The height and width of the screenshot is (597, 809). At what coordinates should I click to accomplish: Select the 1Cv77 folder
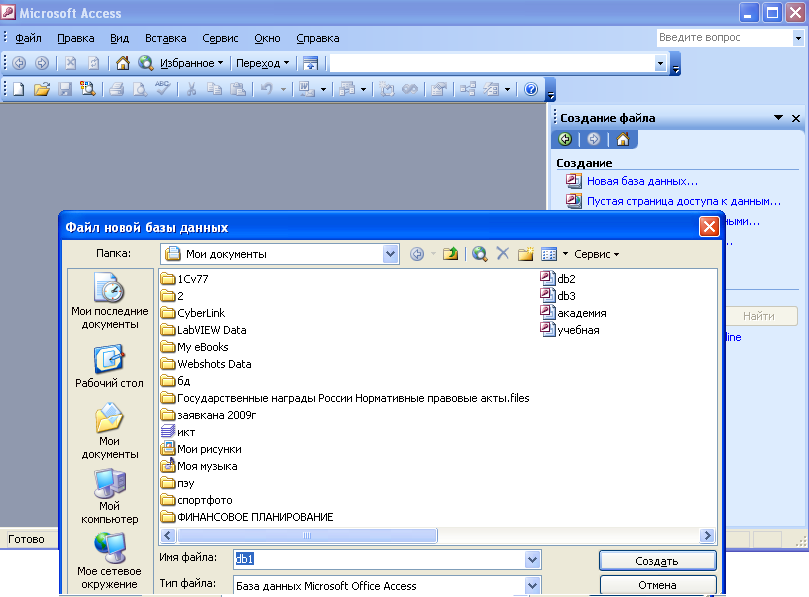[185, 279]
